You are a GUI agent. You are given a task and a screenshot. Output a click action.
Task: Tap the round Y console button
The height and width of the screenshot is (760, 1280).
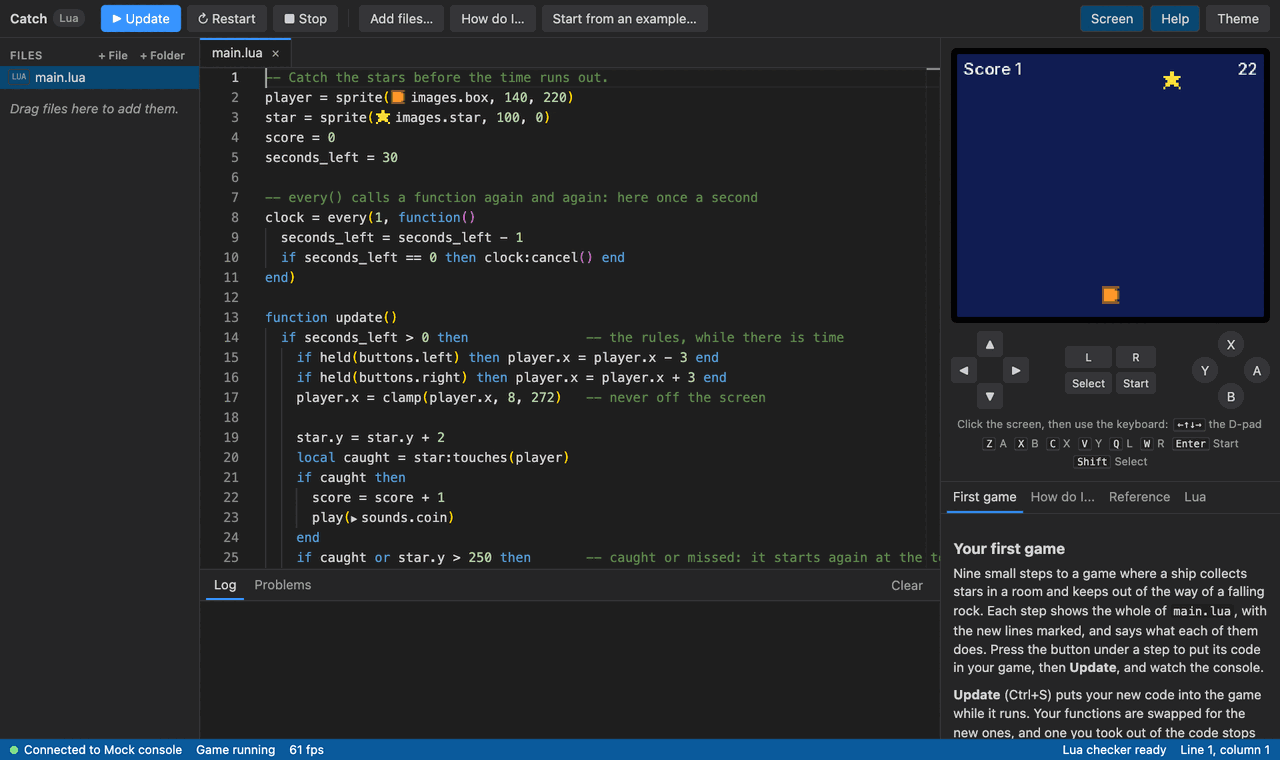click(1205, 371)
